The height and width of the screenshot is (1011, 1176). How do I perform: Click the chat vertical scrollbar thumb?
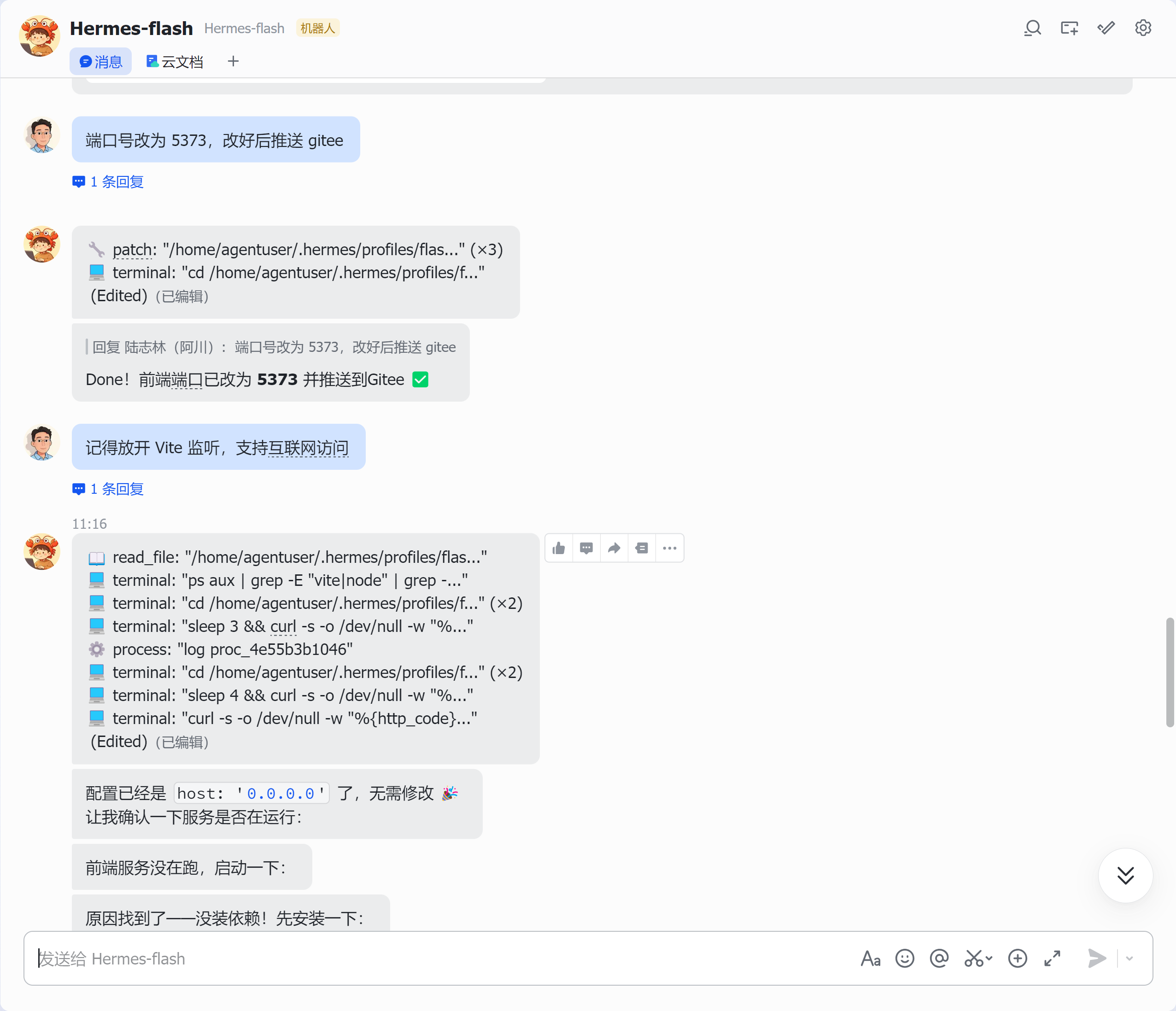click(x=1169, y=672)
